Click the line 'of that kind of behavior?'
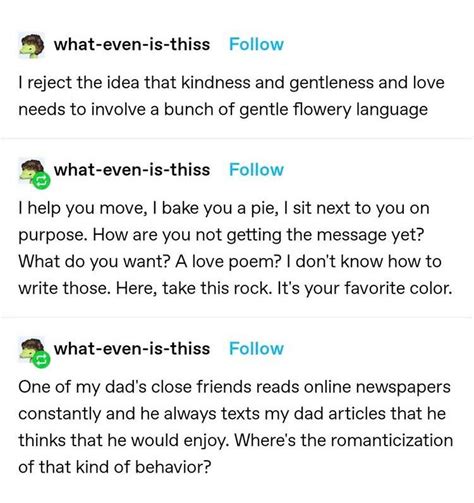474x503 pixels. 115,467
